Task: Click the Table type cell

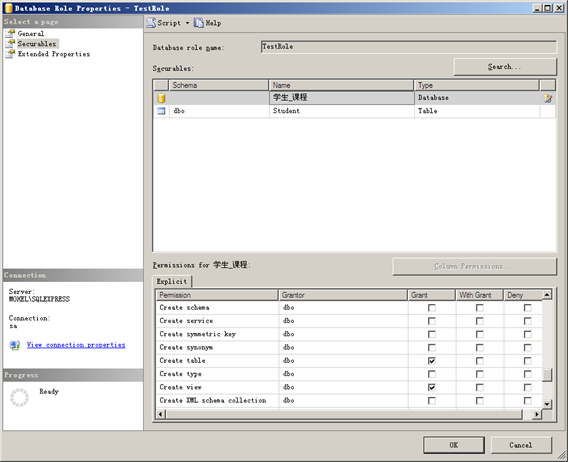Action: [x=477, y=111]
